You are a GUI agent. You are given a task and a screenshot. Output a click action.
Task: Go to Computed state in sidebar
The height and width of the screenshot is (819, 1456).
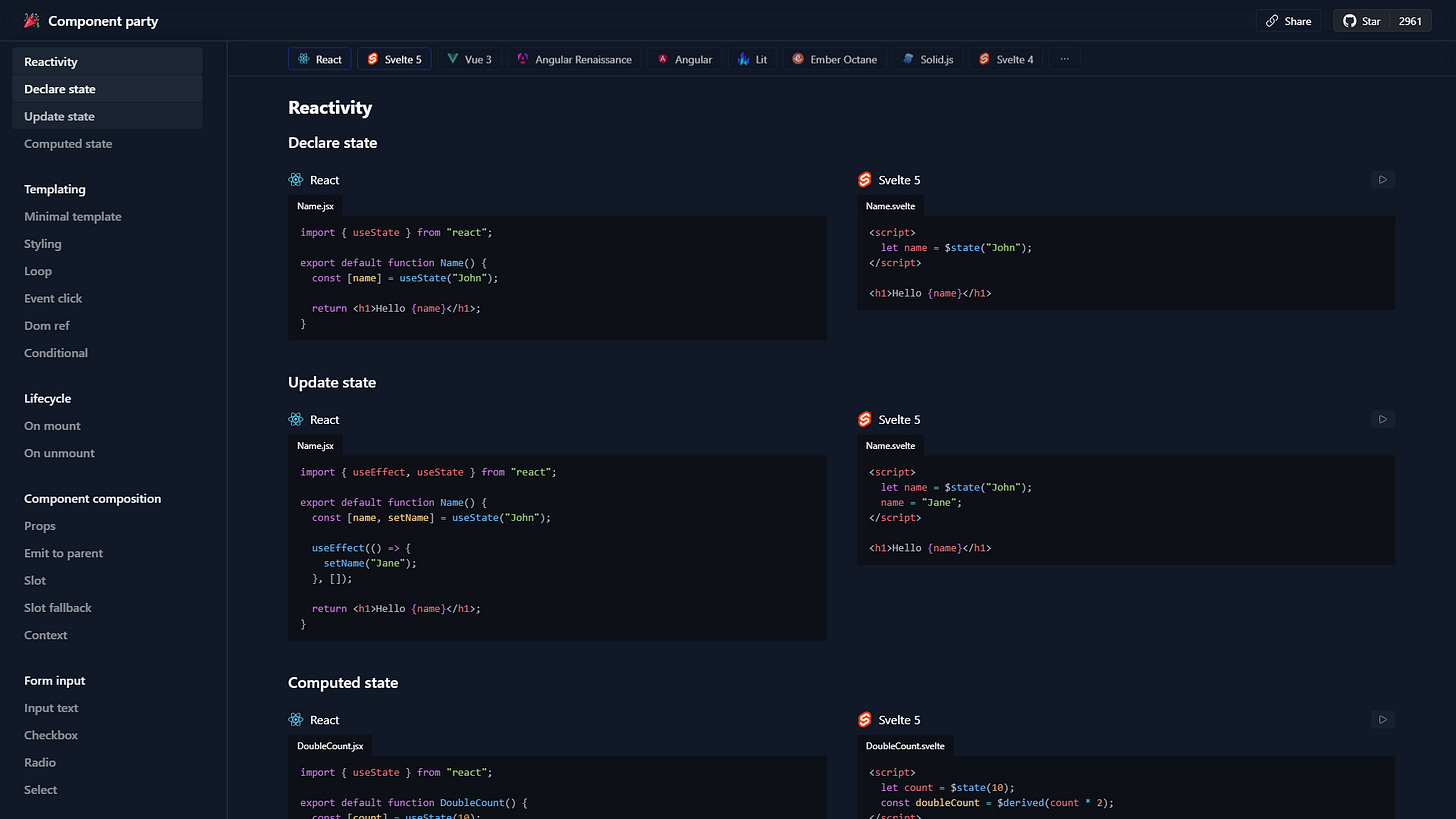coord(107,144)
